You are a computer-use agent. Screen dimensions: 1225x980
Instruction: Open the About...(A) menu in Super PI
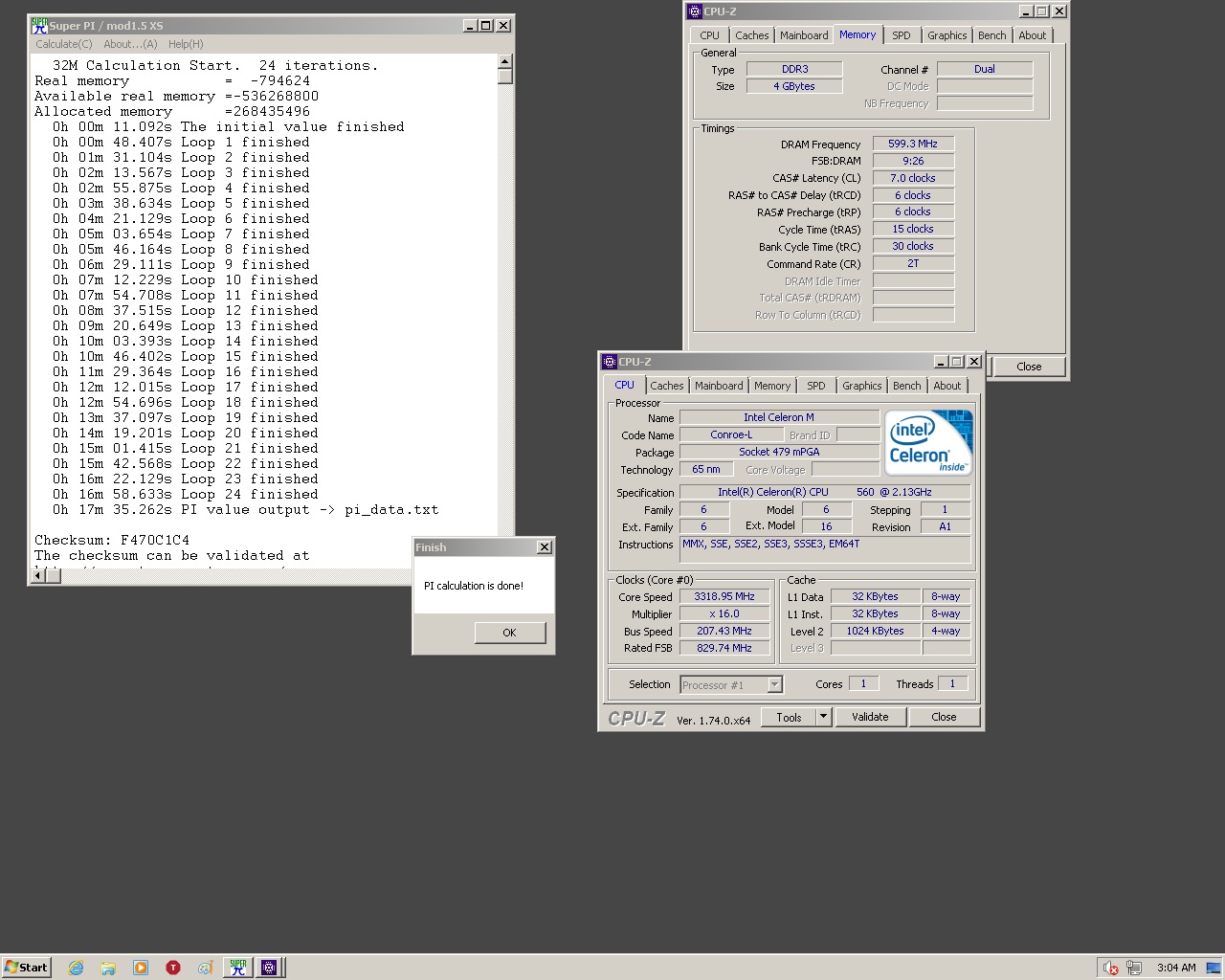pos(130,44)
